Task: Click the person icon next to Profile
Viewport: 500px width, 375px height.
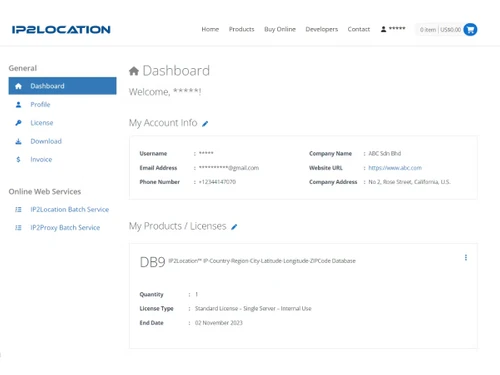Action: (18, 105)
